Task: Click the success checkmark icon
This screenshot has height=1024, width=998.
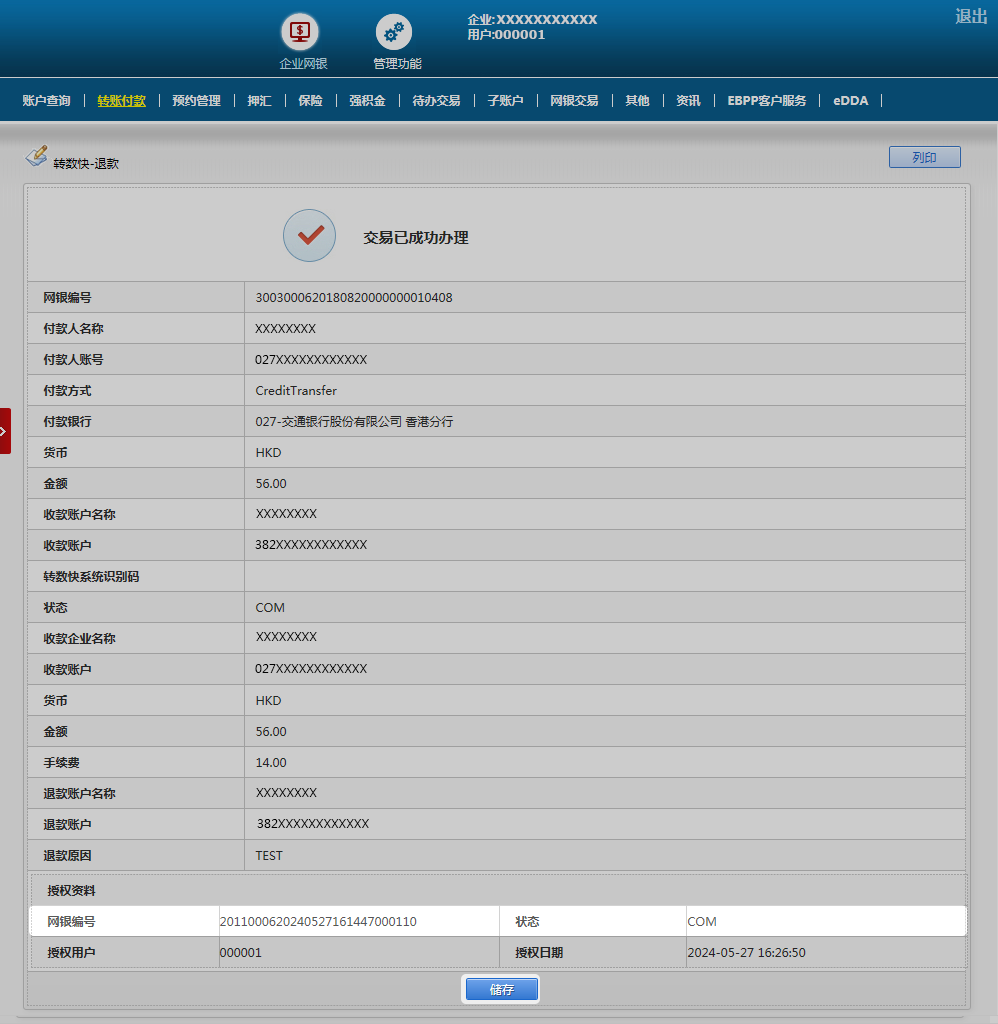Action: click(x=309, y=236)
